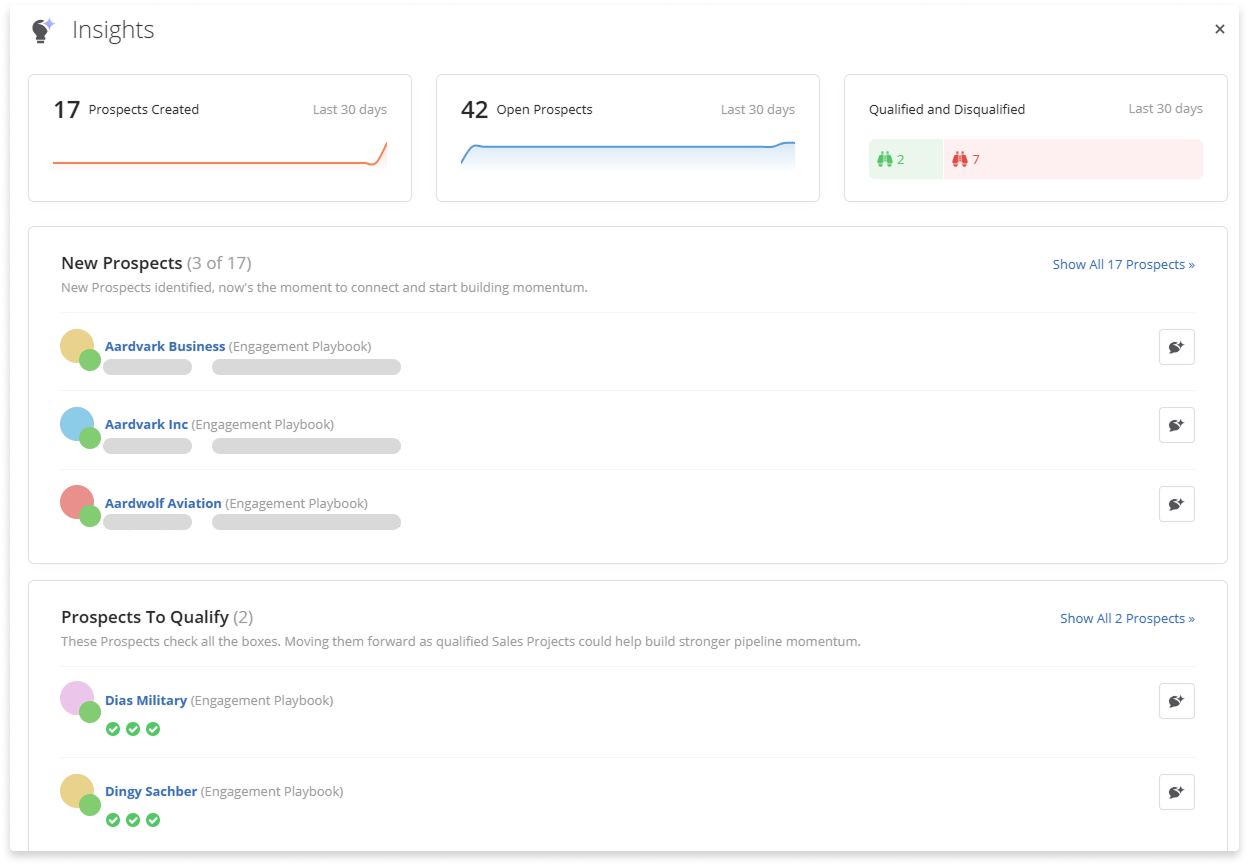The height and width of the screenshot is (866, 1249).
Task: Click first green checkmark under Dias Military
Action: tap(113, 729)
